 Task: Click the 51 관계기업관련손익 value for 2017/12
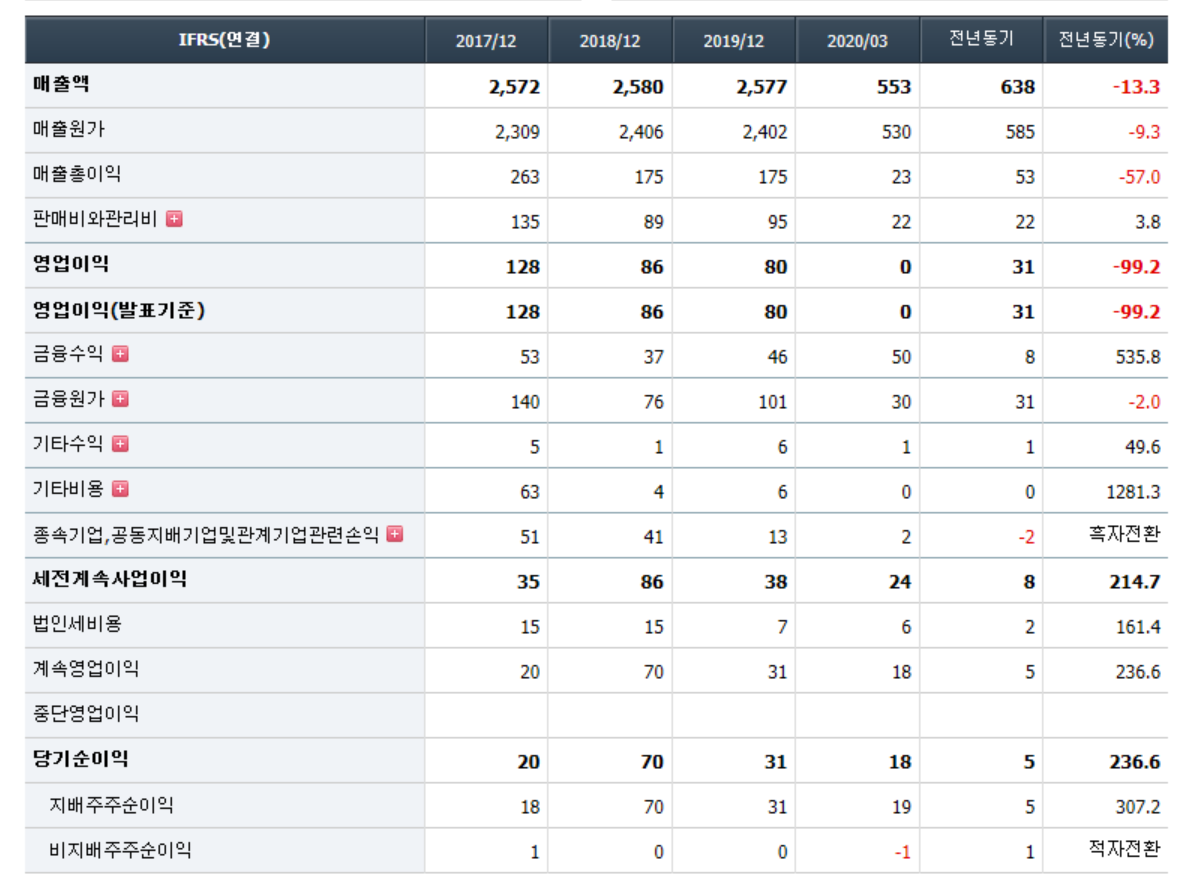click(x=530, y=538)
